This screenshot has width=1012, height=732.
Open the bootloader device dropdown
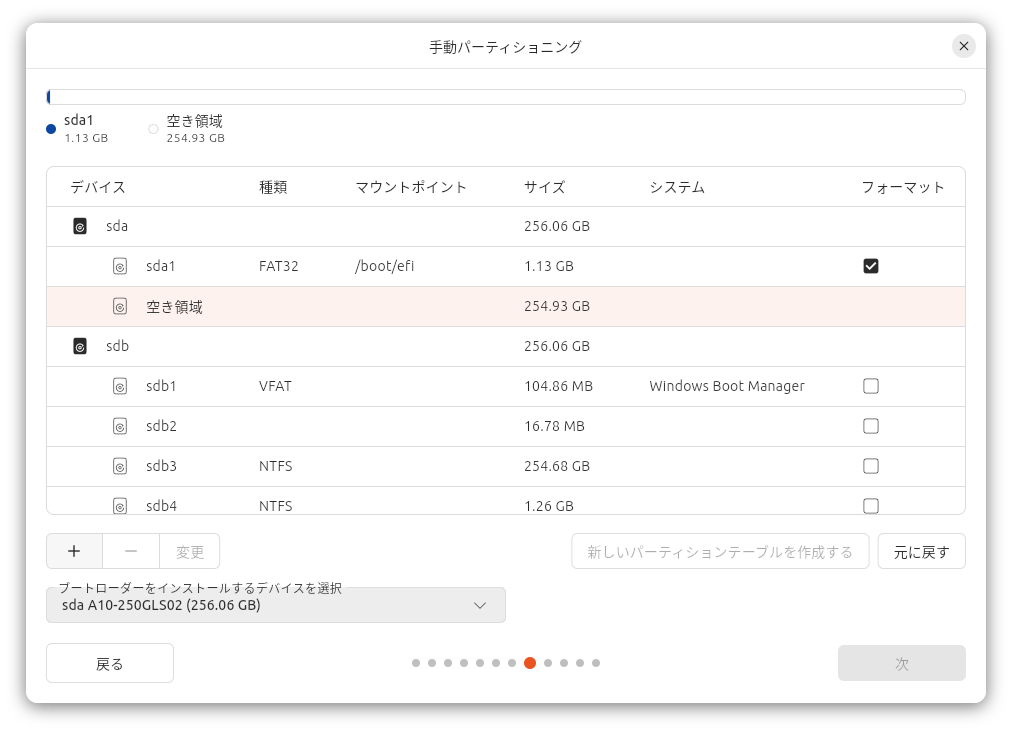coord(275,606)
